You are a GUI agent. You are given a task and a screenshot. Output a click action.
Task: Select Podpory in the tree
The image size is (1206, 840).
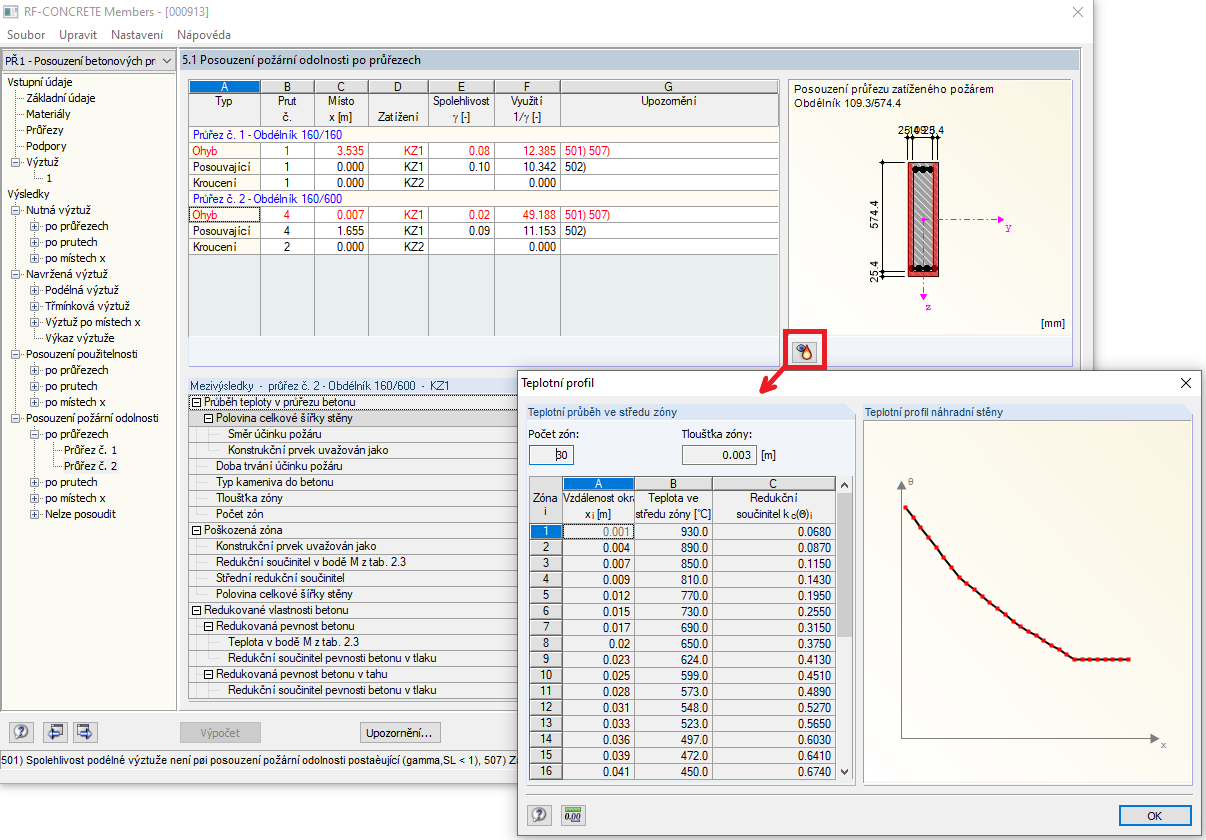click(x=46, y=146)
